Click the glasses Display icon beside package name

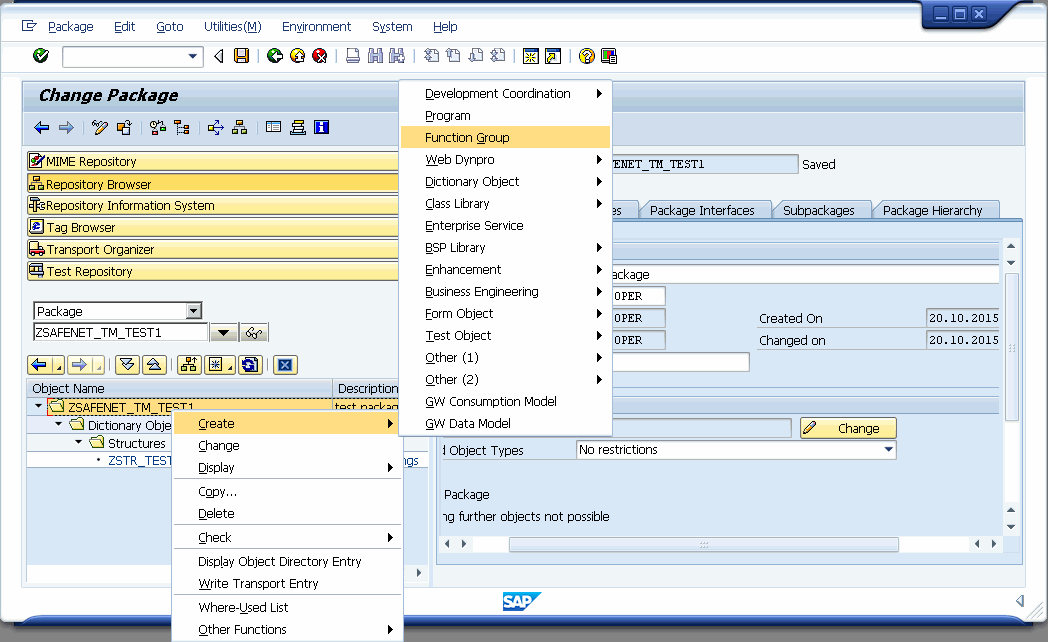point(254,332)
